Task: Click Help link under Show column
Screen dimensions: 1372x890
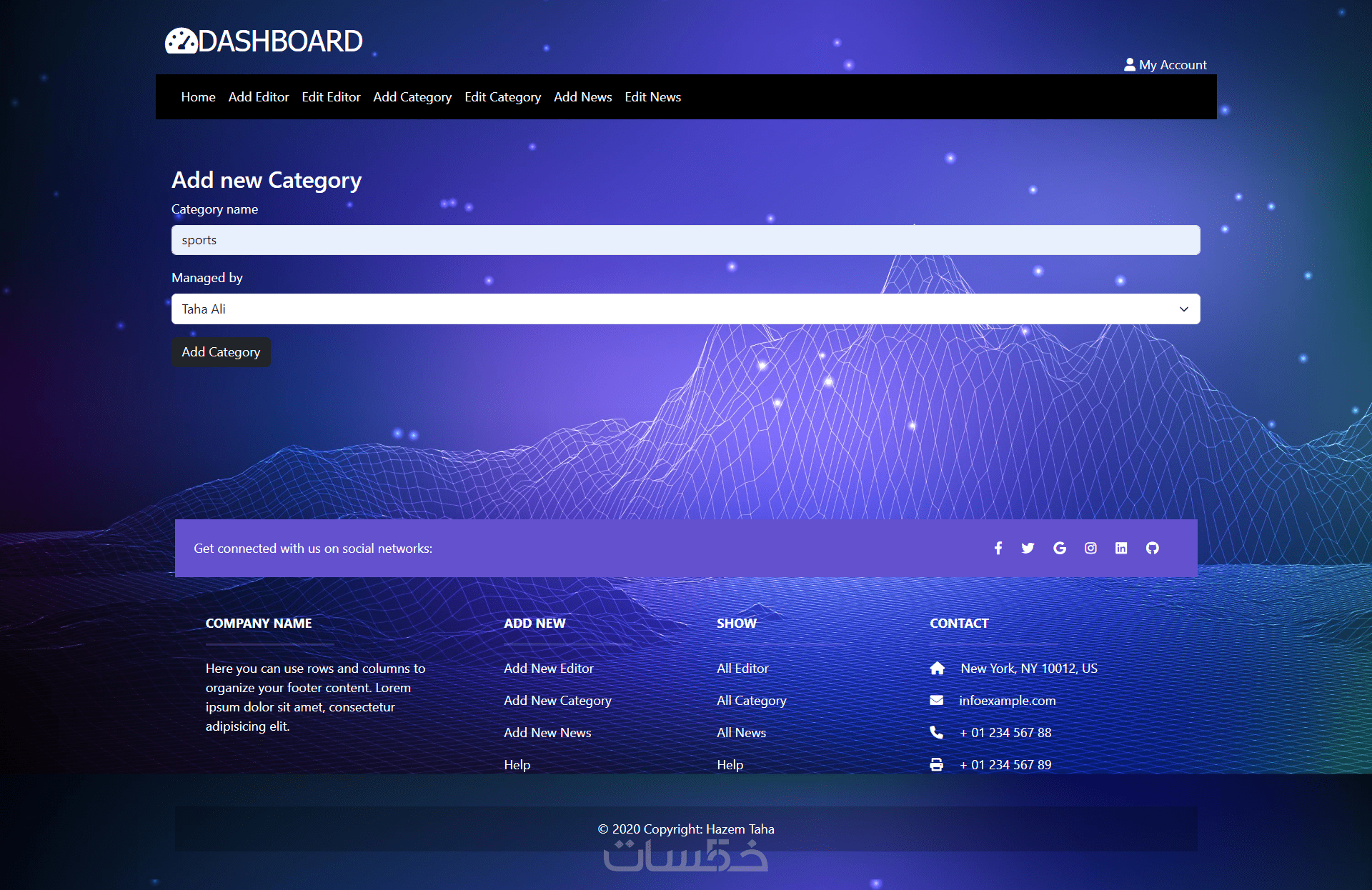Action: point(730,764)
